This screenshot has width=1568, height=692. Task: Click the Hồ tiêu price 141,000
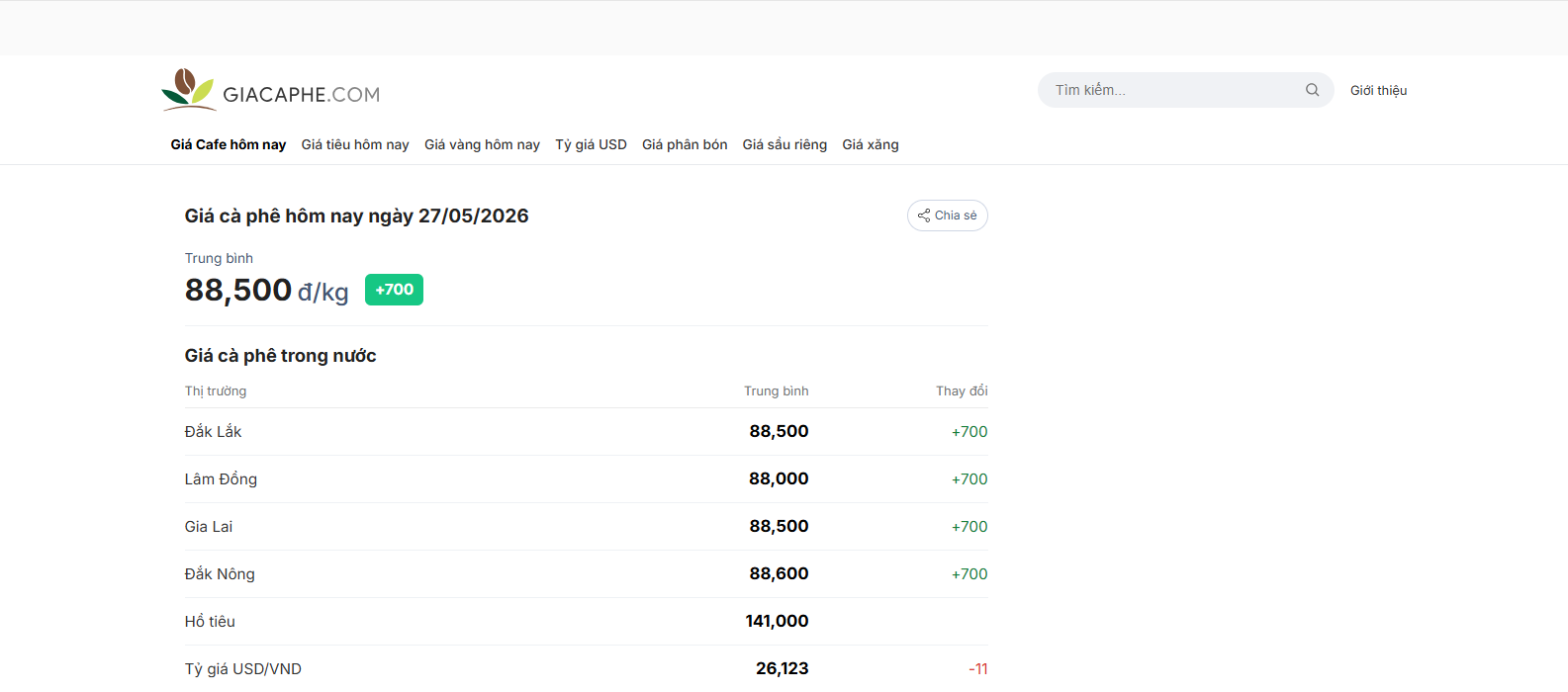coord(777,622)
